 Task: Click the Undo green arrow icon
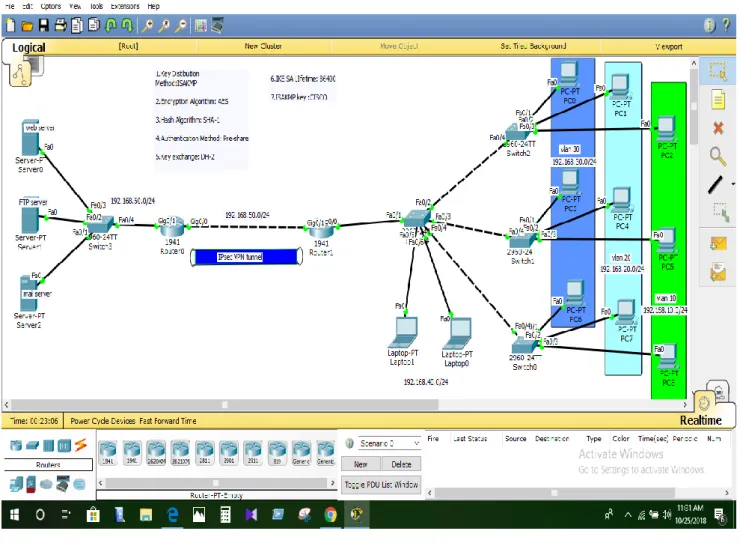click(110, 25)
